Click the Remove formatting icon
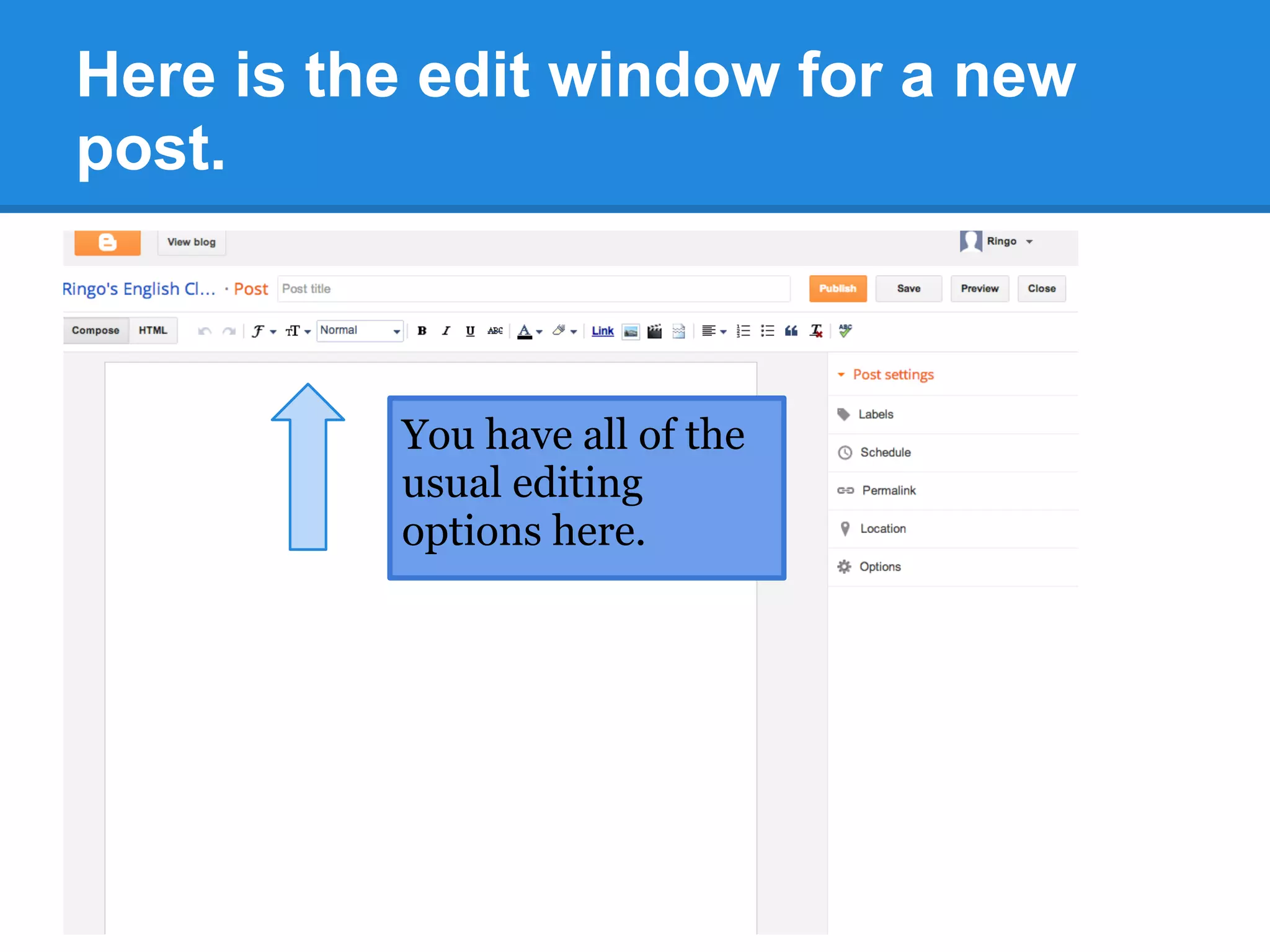 click(816, 331)
